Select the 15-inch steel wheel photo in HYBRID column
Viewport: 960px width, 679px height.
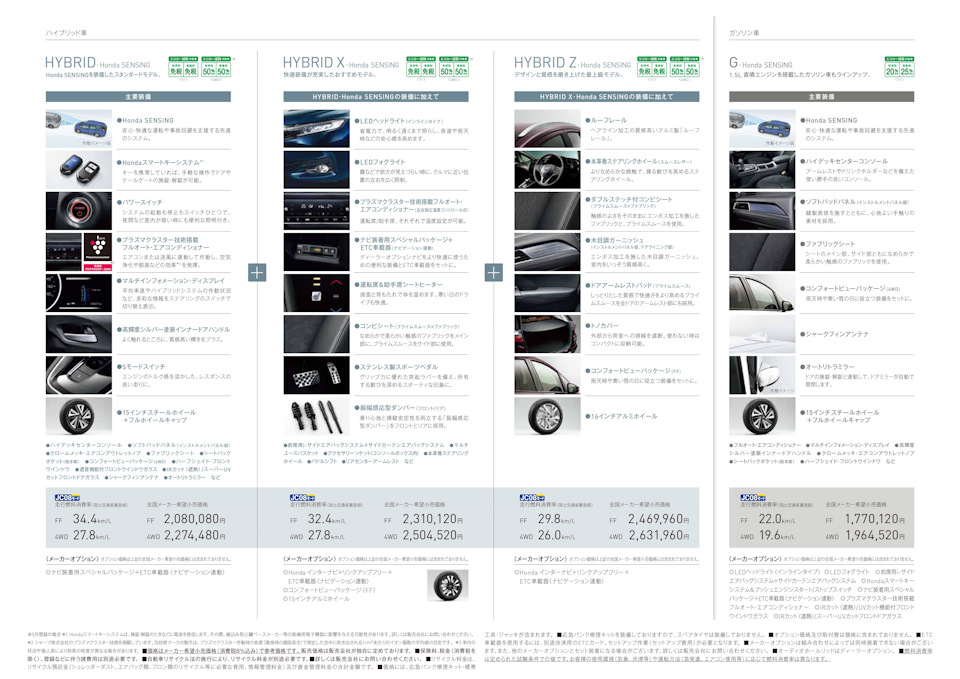78,416
